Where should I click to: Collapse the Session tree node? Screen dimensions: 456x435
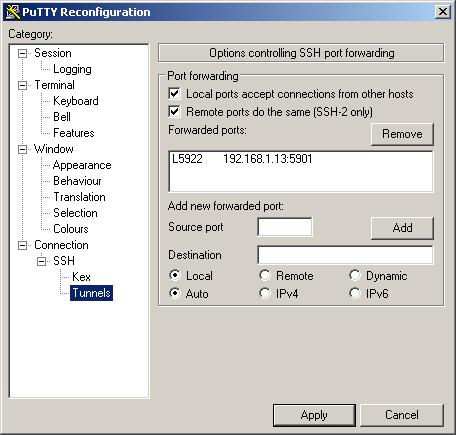tap(22, 53)
